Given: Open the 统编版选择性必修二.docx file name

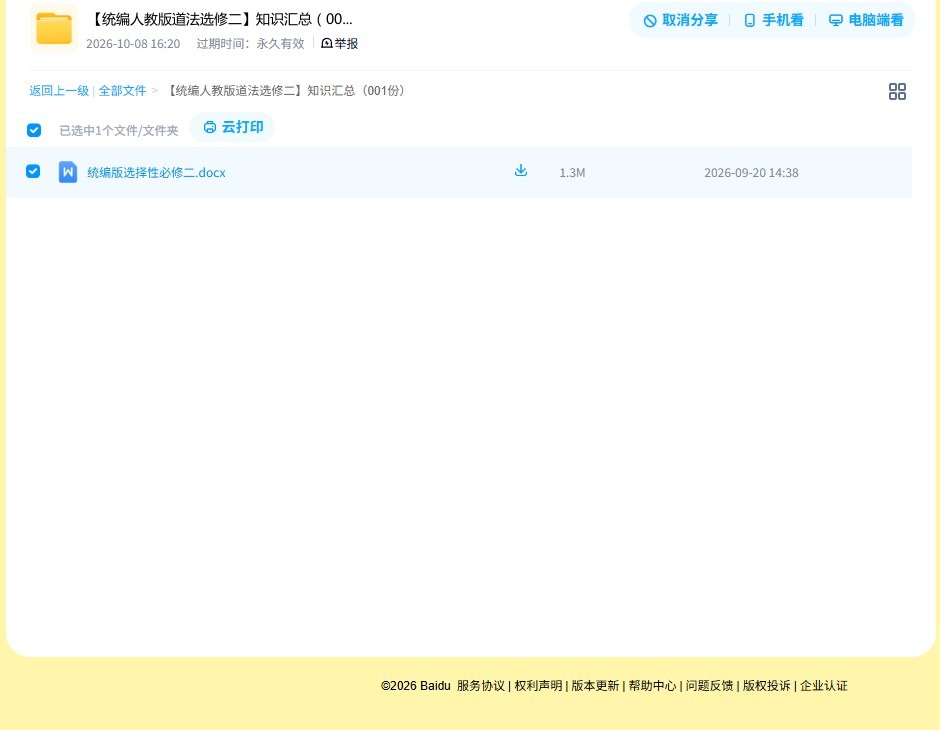Looking at the screenshot, I should pyautogui.click(x=156, y=173).
